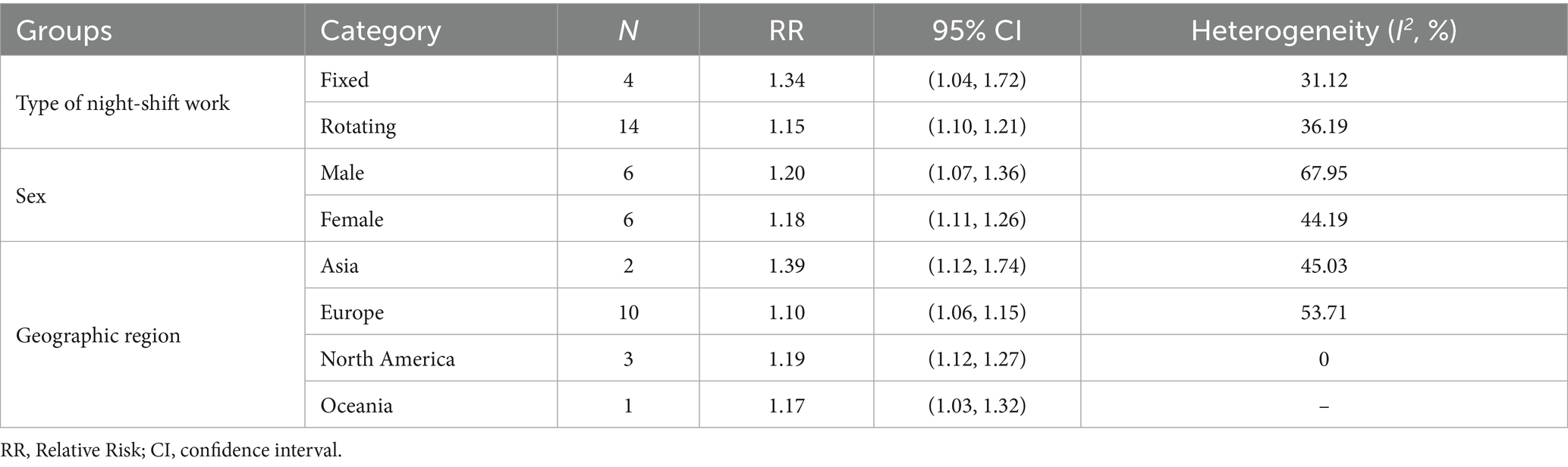Viewport: 1568px width, 467px height.
Task: Click the RR value 1.39
Action: (786, 266)
